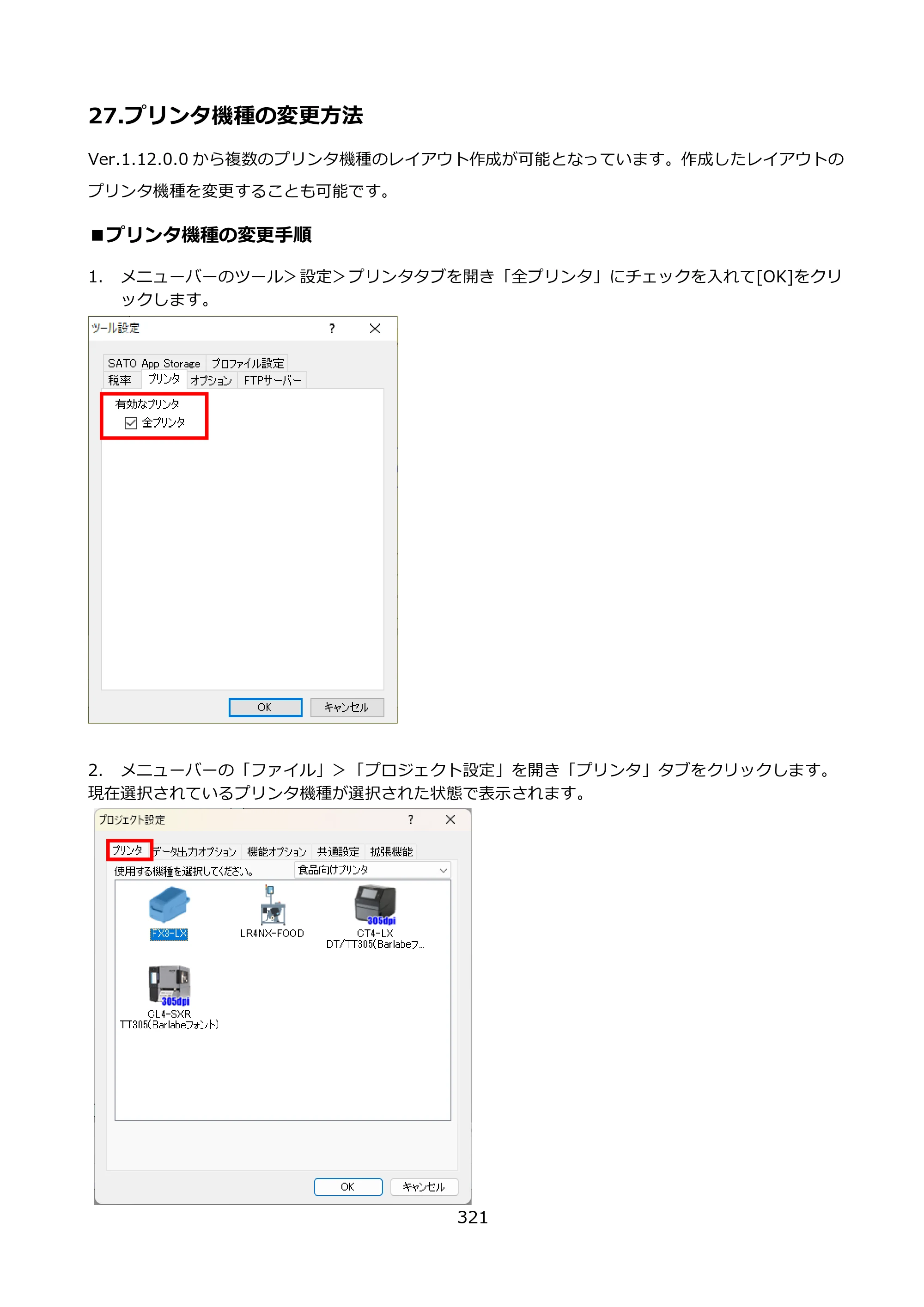Select the FX3-LX printer icon
Viewport: 924px width, 1307px height.
click(x=169, y=904)
